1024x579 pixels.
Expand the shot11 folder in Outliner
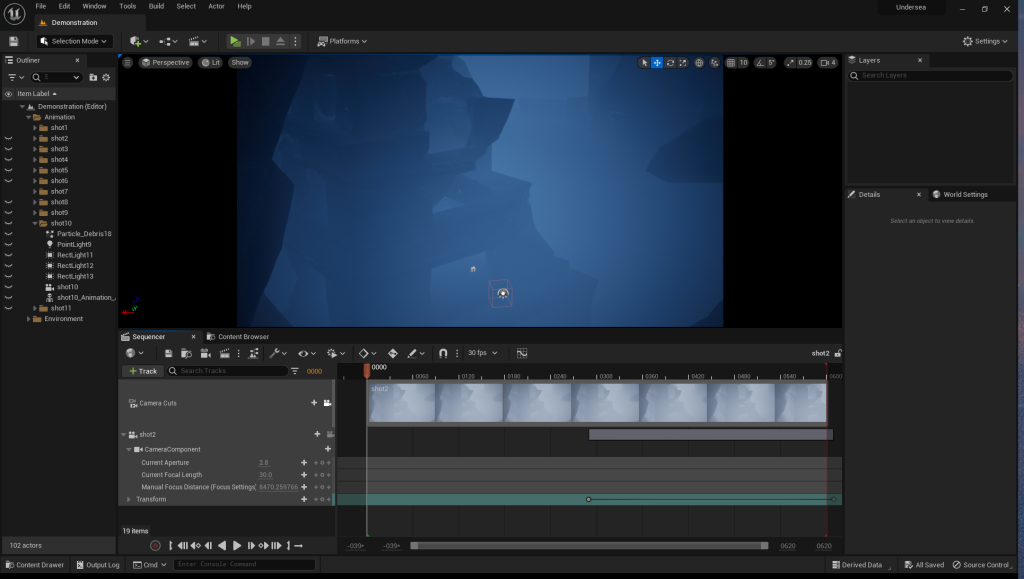tap(35, 308)
